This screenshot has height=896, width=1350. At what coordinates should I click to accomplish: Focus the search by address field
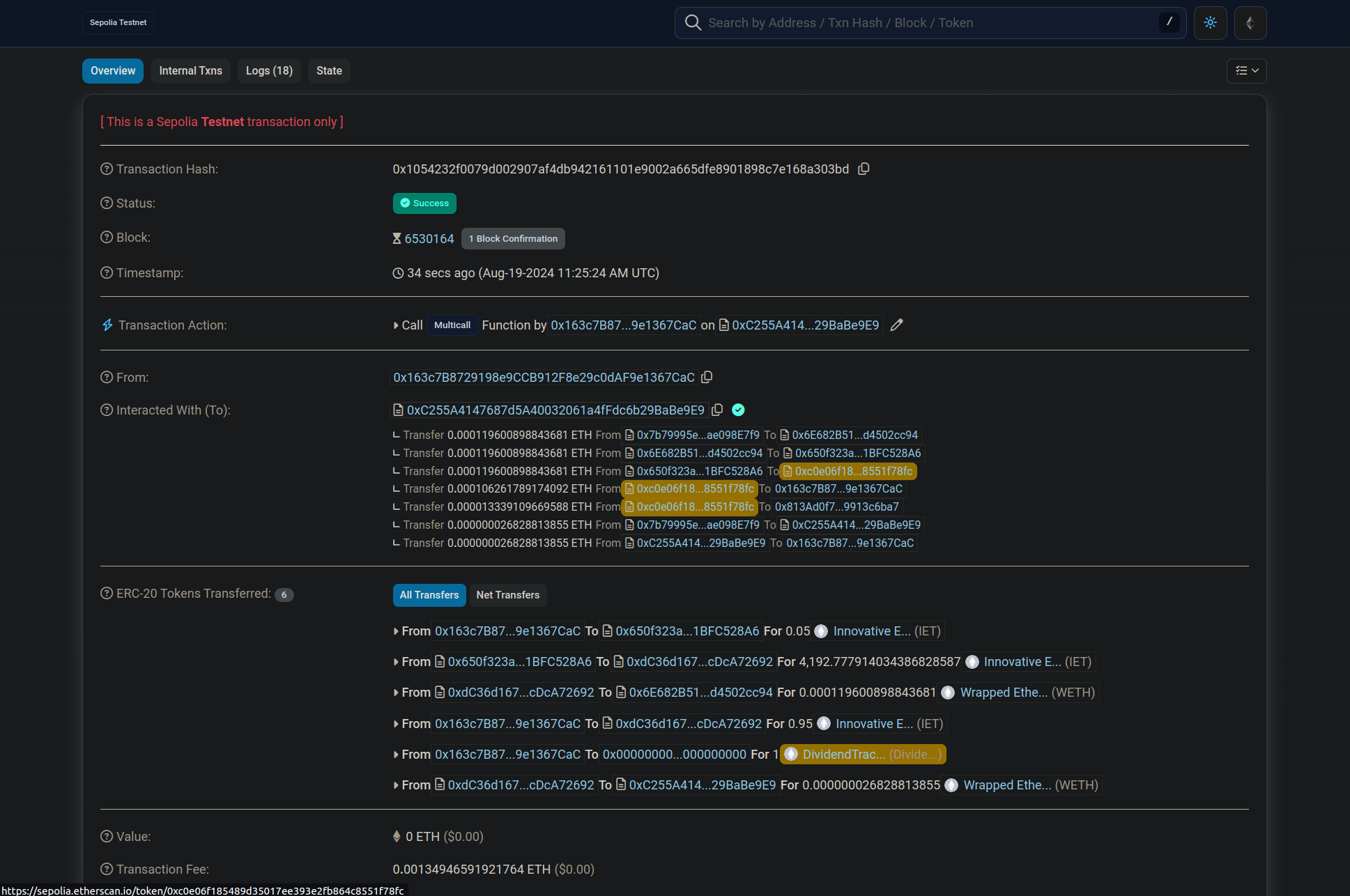pyautogui.click(x=930, y=23)
